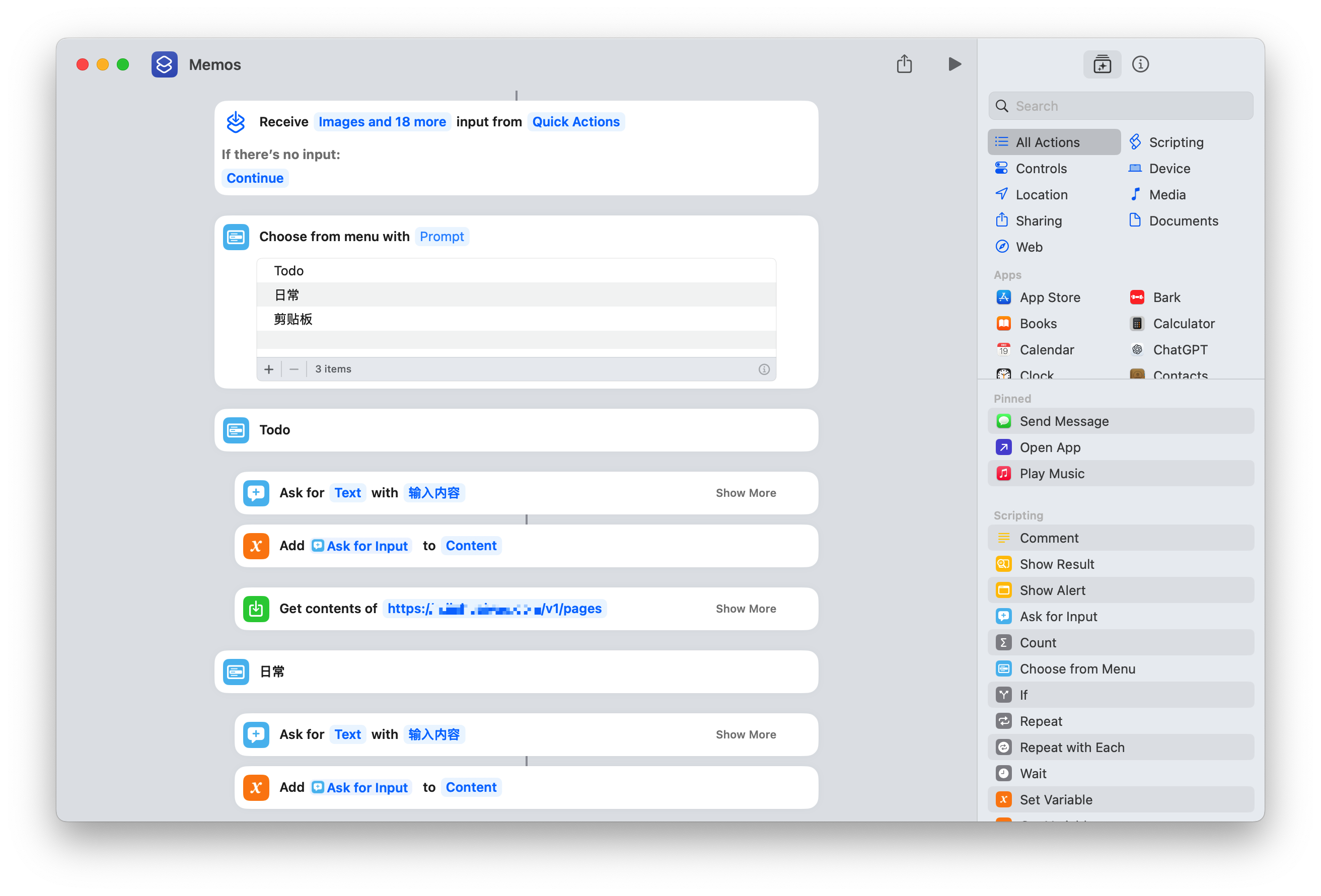Add a new menu item with plus

point(269,369)
